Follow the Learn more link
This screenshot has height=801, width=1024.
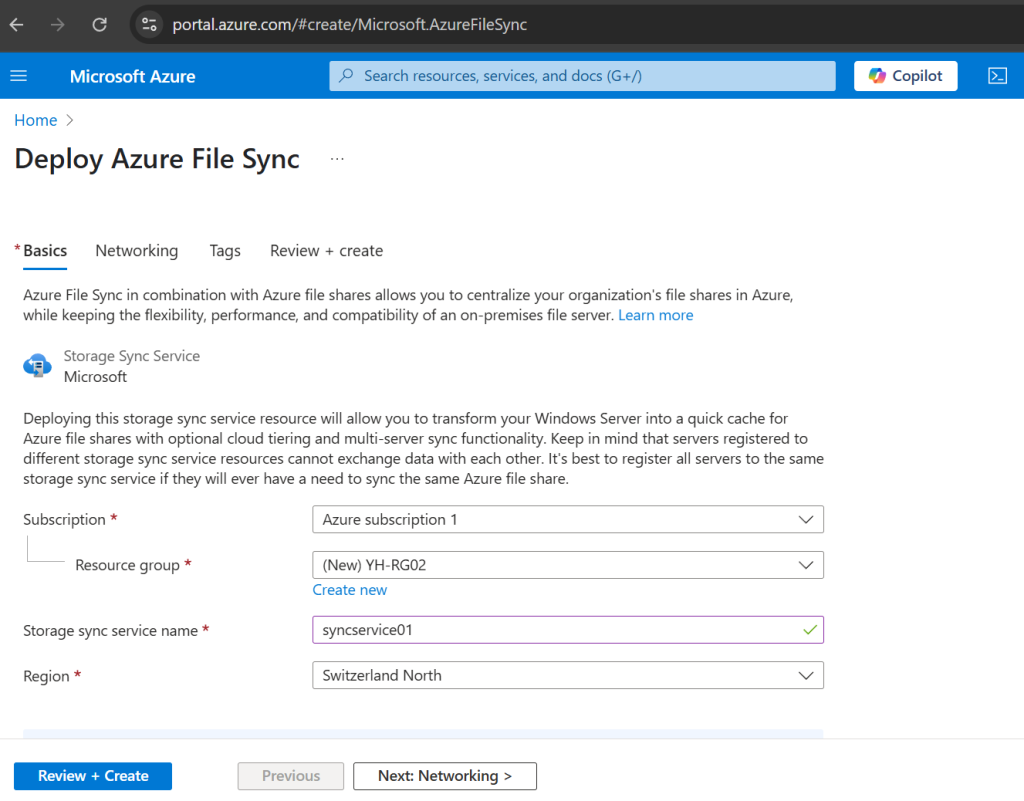[x=656, y=315]
